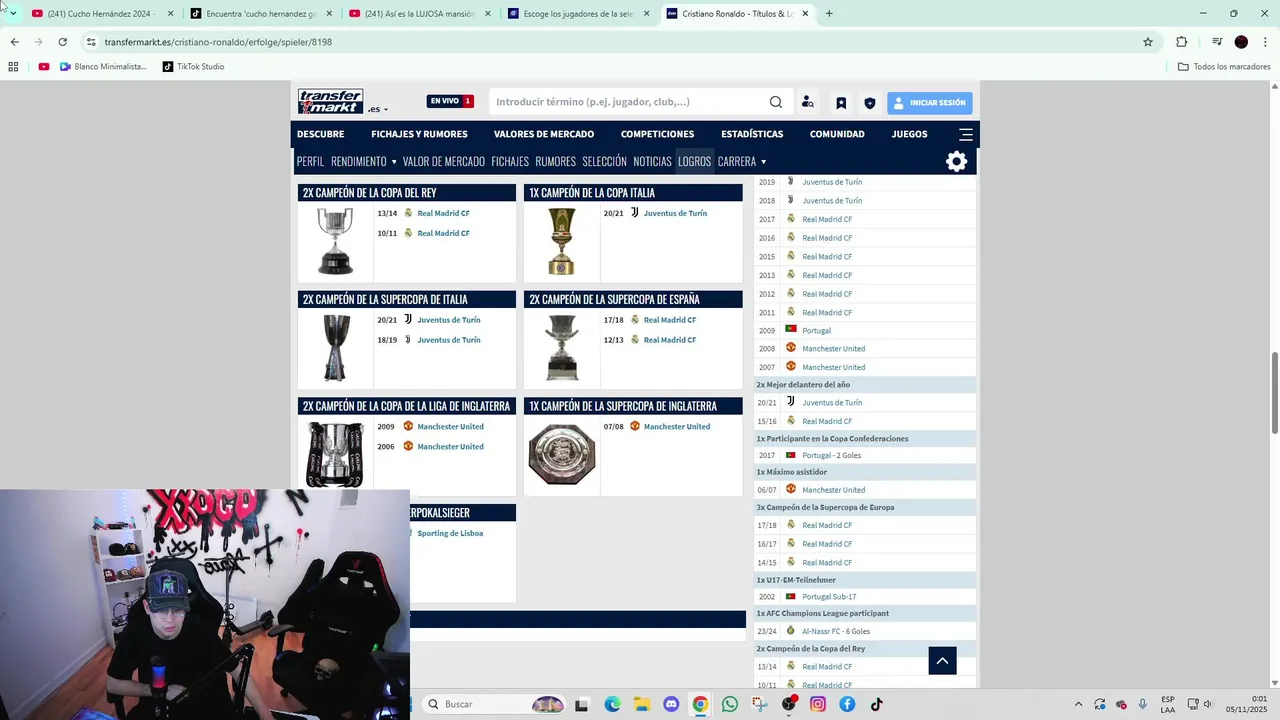
Task: Go to the VALOR DE MERCADO player tab
Action: coord(443,161)
